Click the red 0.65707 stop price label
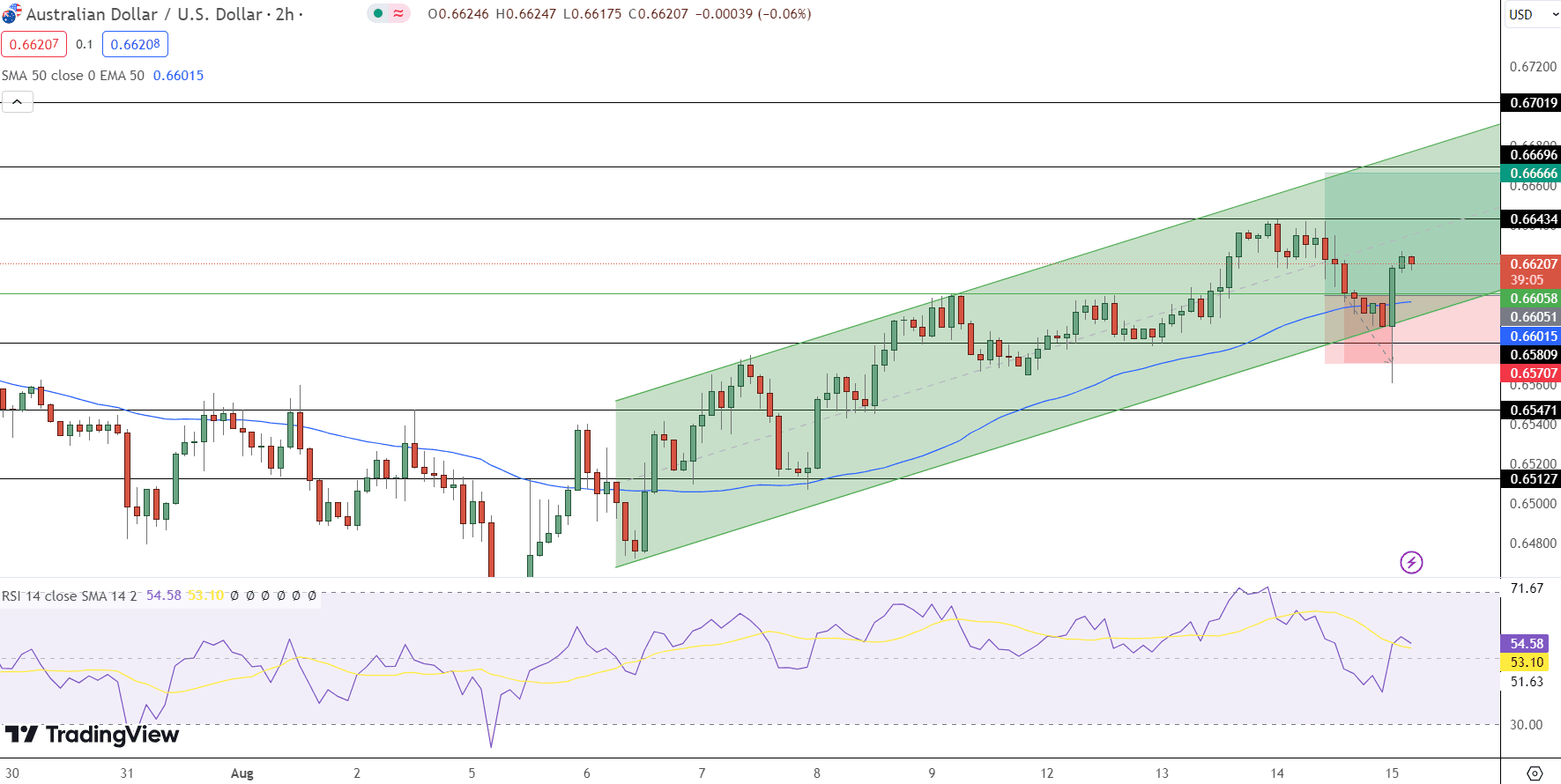This screenshot has height=784, width=1561. pyautogui.click(x=1533, y=374)
